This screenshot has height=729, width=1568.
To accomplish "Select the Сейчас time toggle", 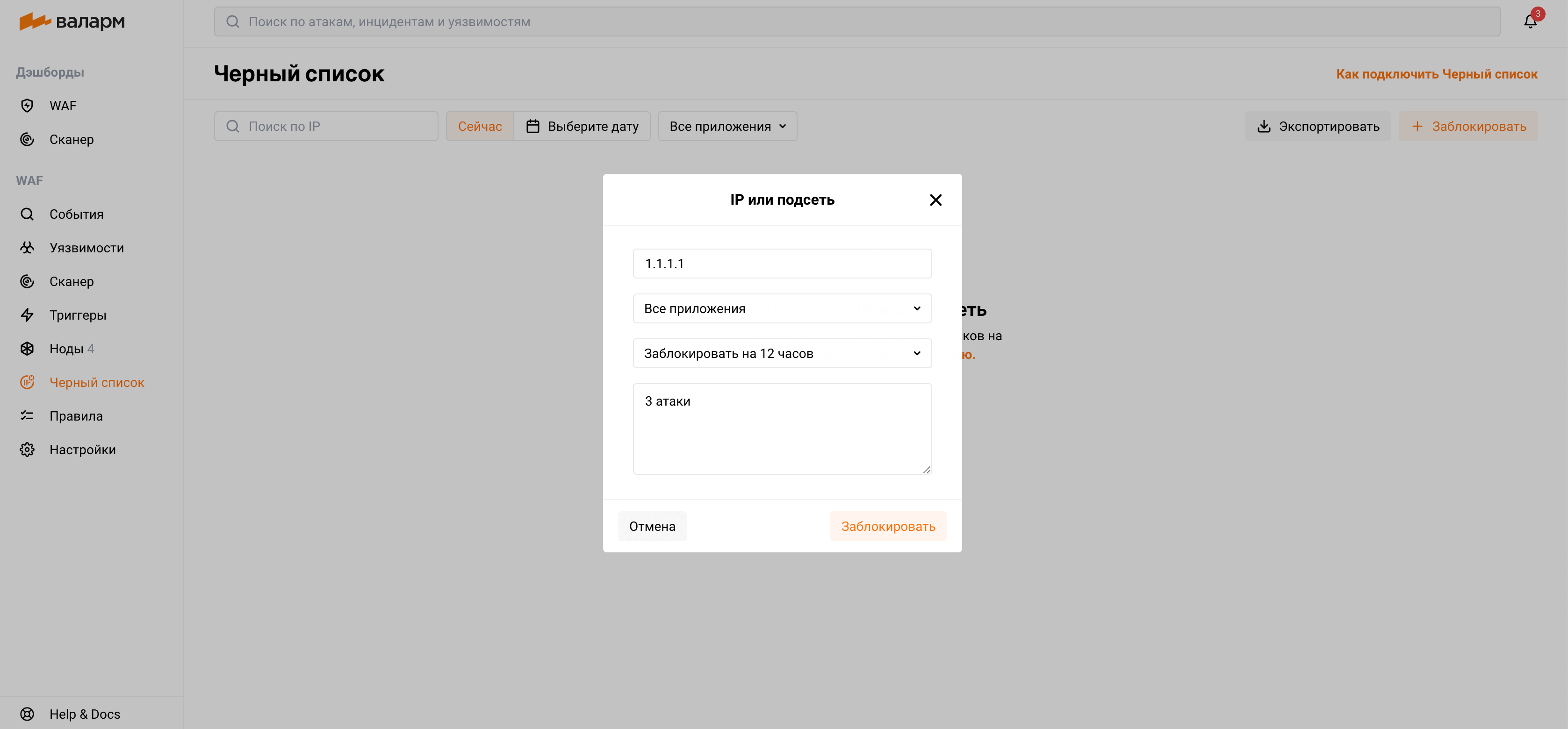I will tap(480, 127).
